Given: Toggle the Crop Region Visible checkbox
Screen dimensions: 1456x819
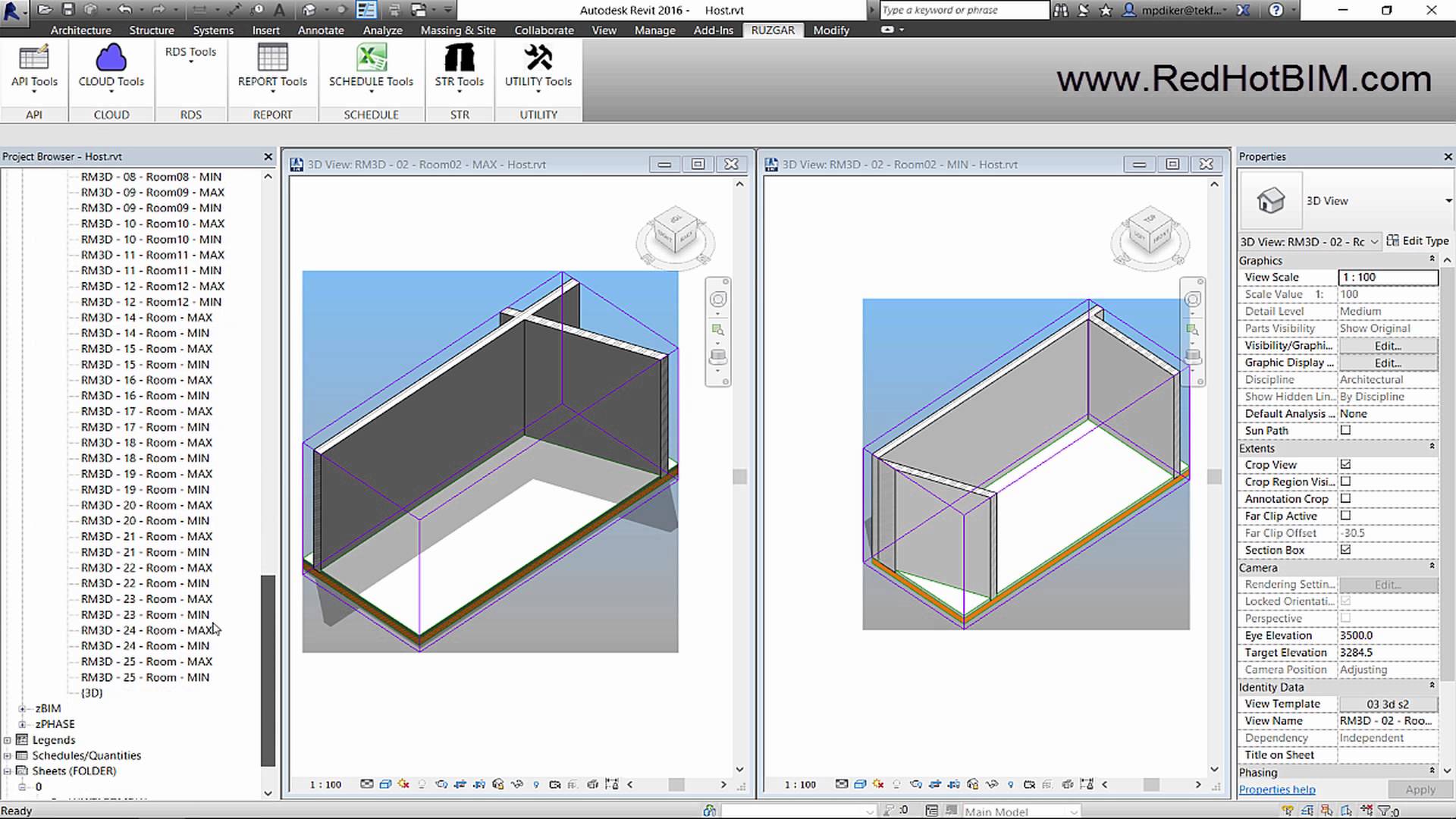Looking at the screenshot, I should tap(1345, 482).
